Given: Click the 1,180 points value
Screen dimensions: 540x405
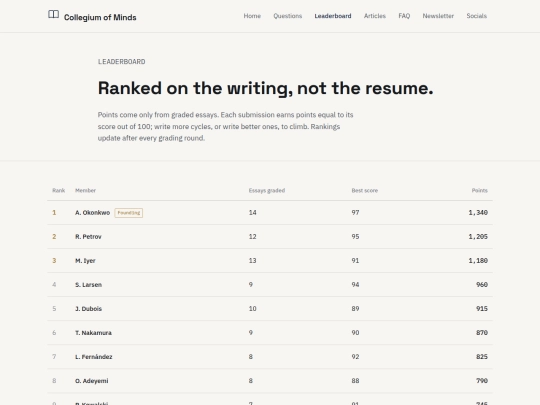Looking at the screenshot, I should pos(478,261).
